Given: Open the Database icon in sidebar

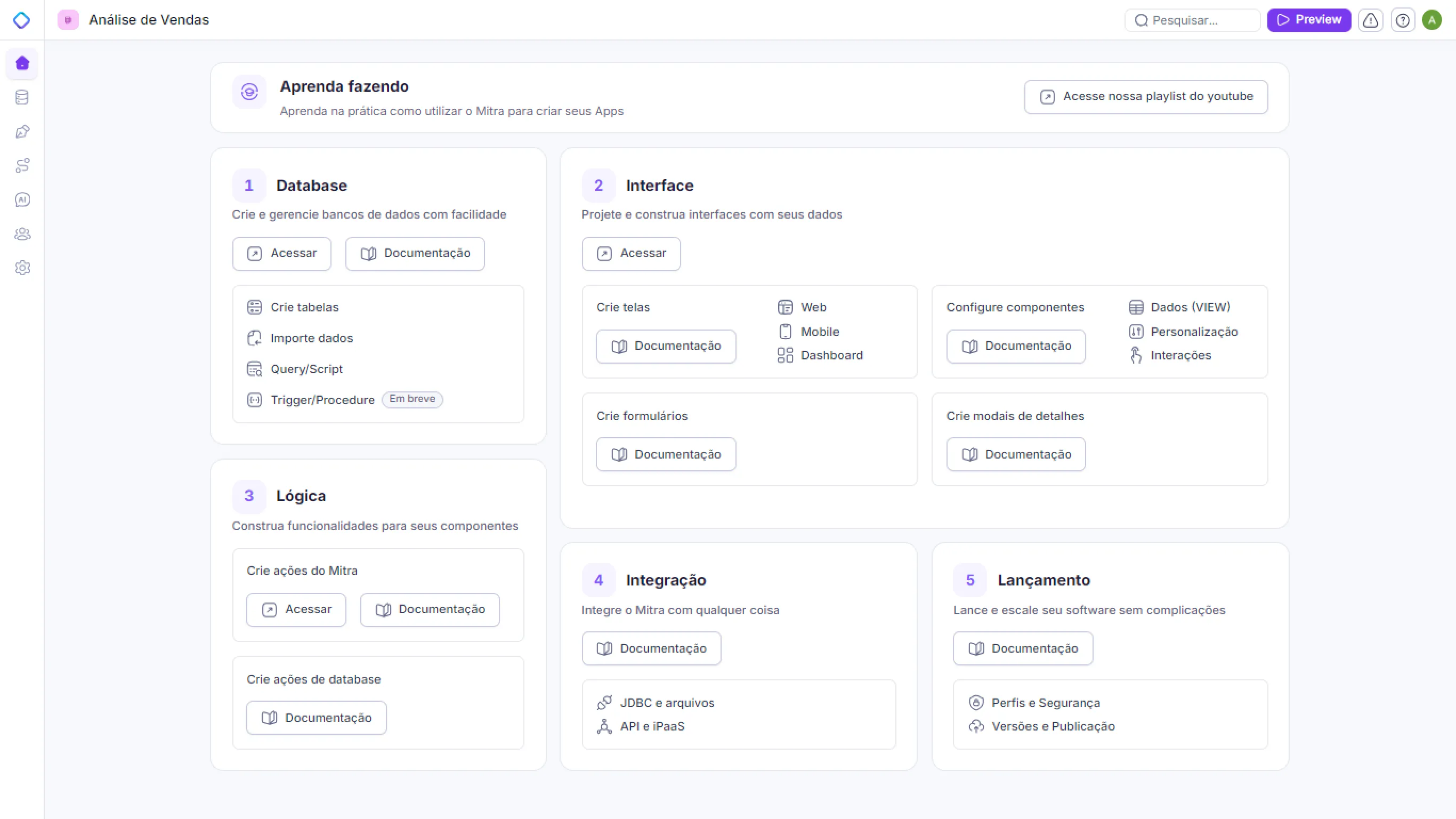Looking at the screenshot, I should click(22, 97).
